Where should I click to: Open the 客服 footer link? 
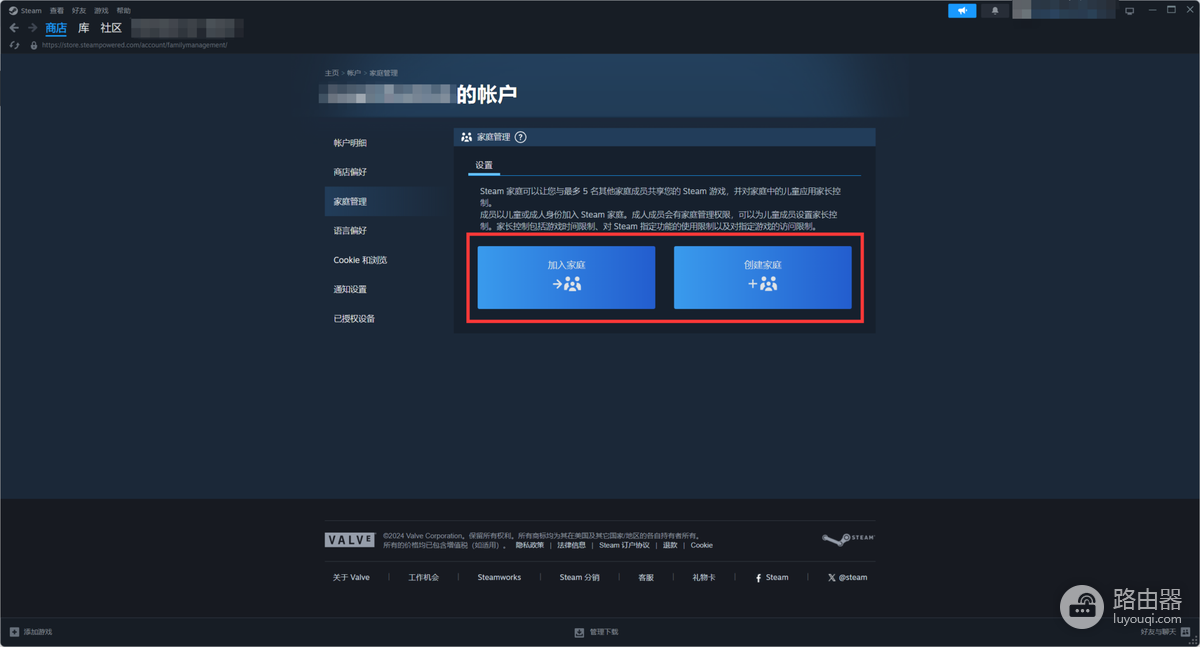(646, 577)
